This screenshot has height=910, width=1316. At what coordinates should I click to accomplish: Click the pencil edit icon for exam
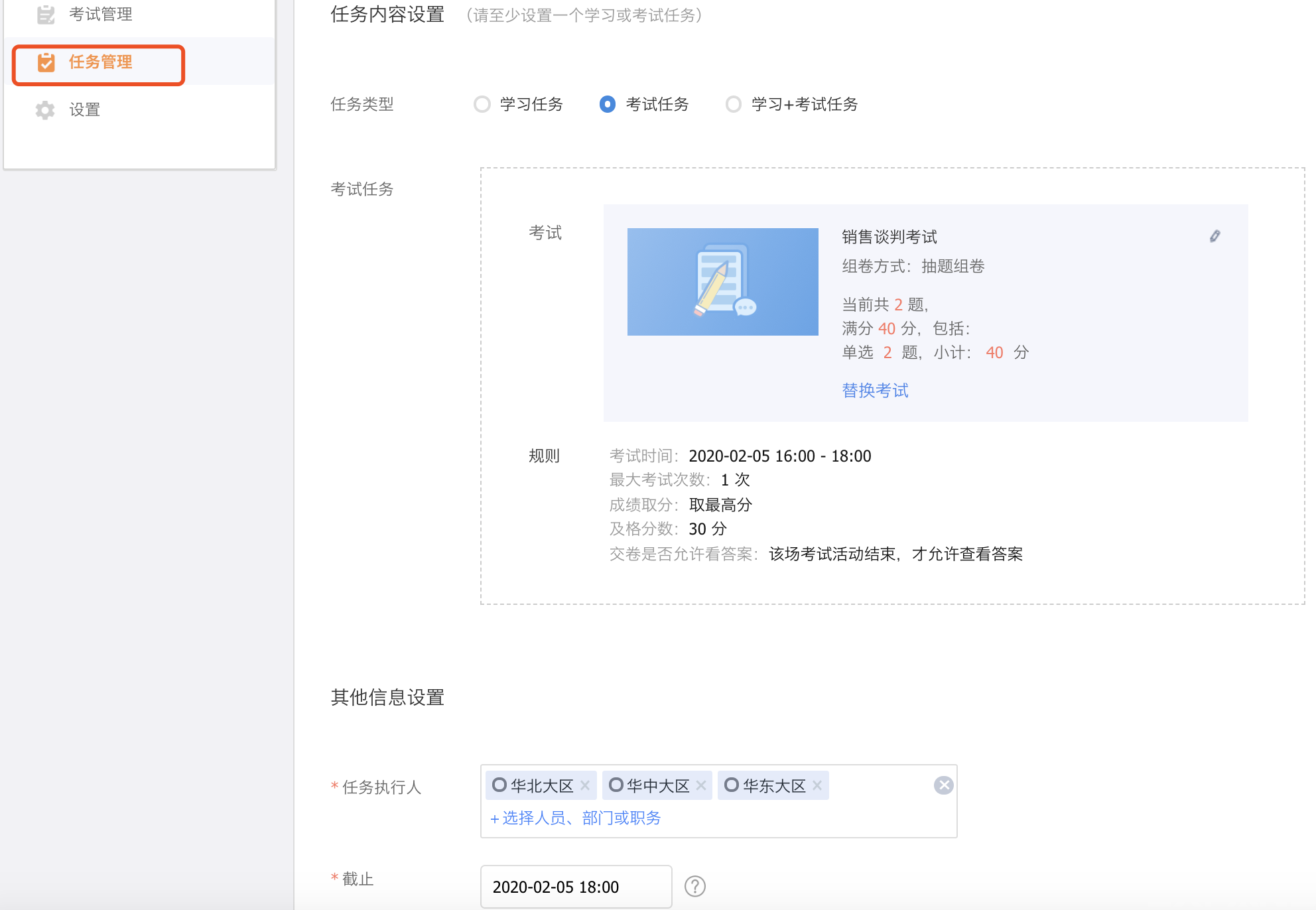1215,236
